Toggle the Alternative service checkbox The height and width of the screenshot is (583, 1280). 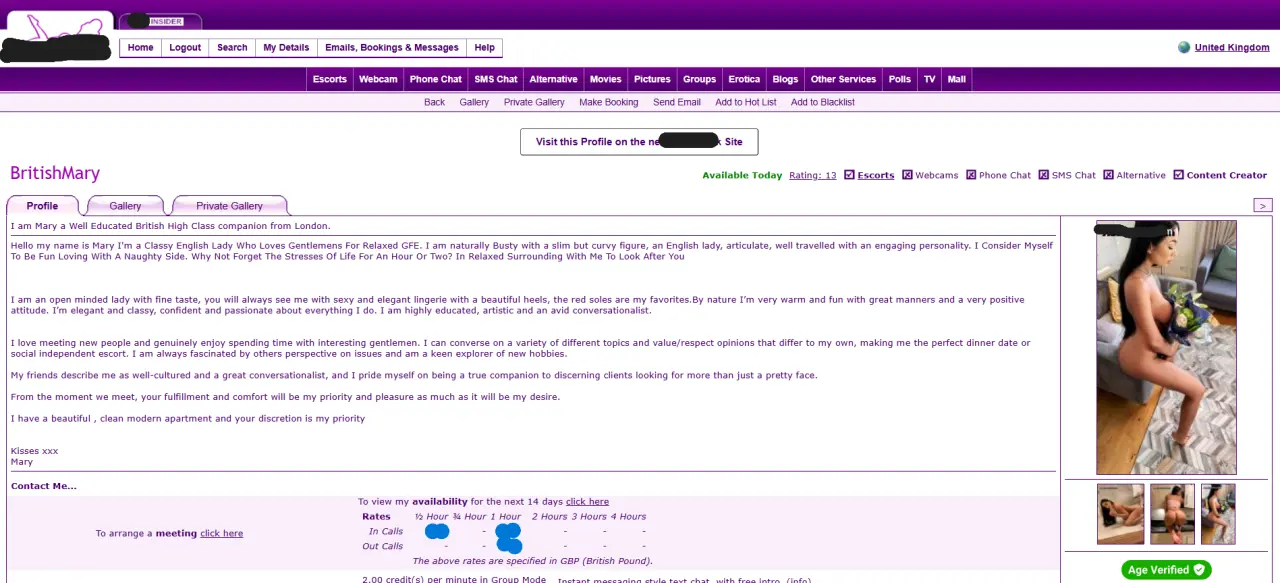pos(1108,175)
